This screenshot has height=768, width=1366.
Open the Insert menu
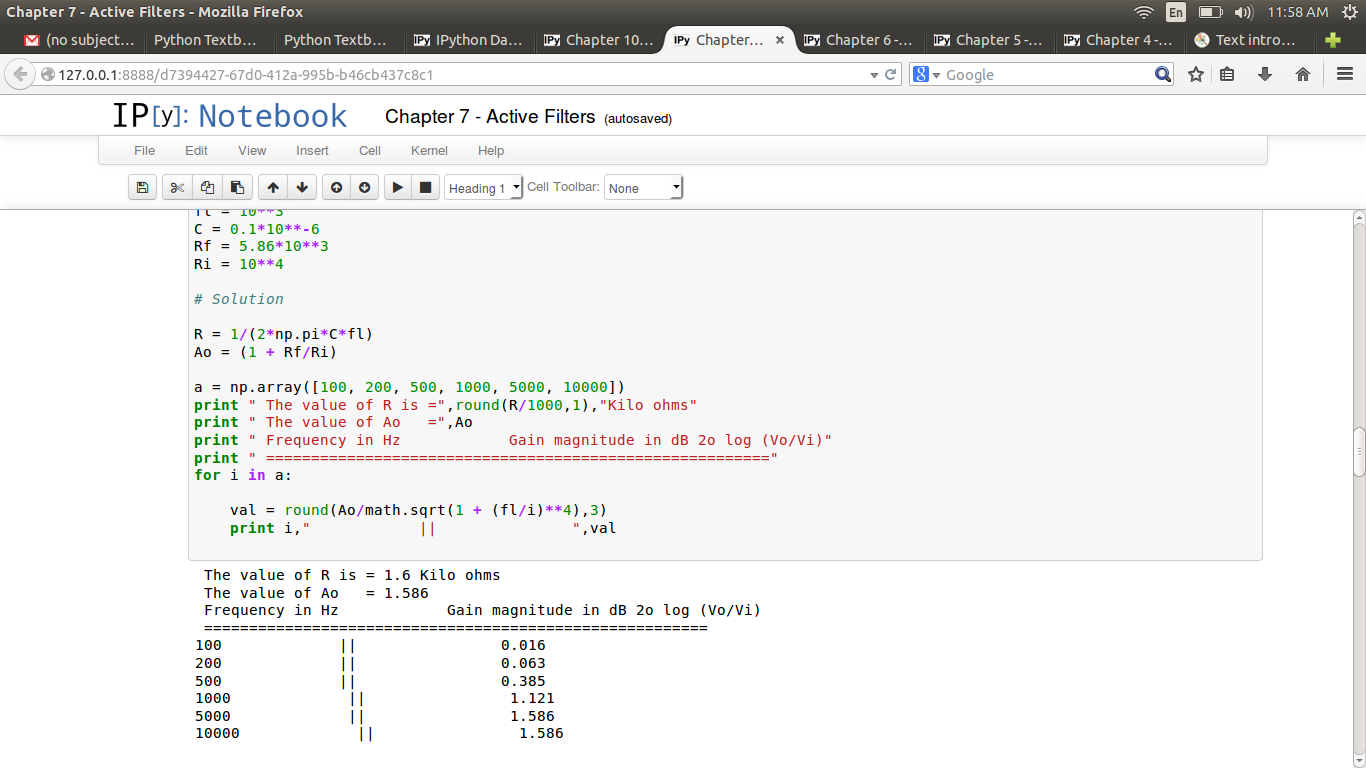click(312, 151)
